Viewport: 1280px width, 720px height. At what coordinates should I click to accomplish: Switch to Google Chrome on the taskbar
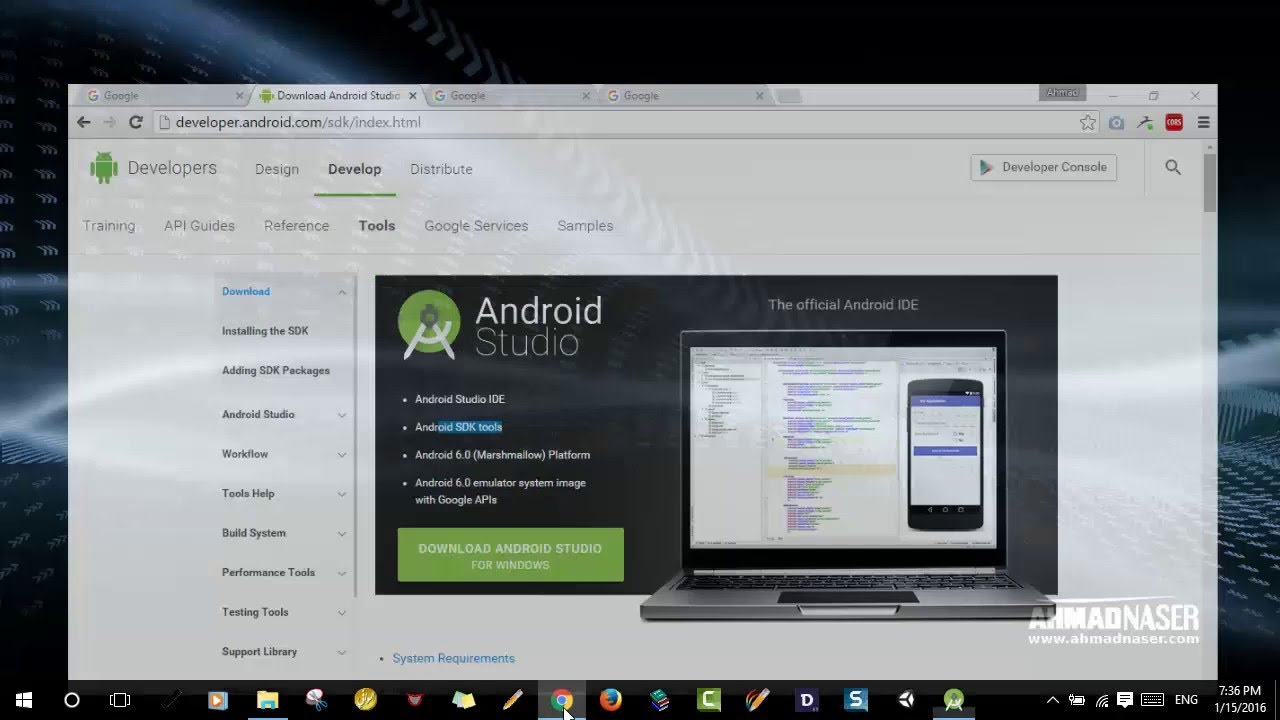562,700
